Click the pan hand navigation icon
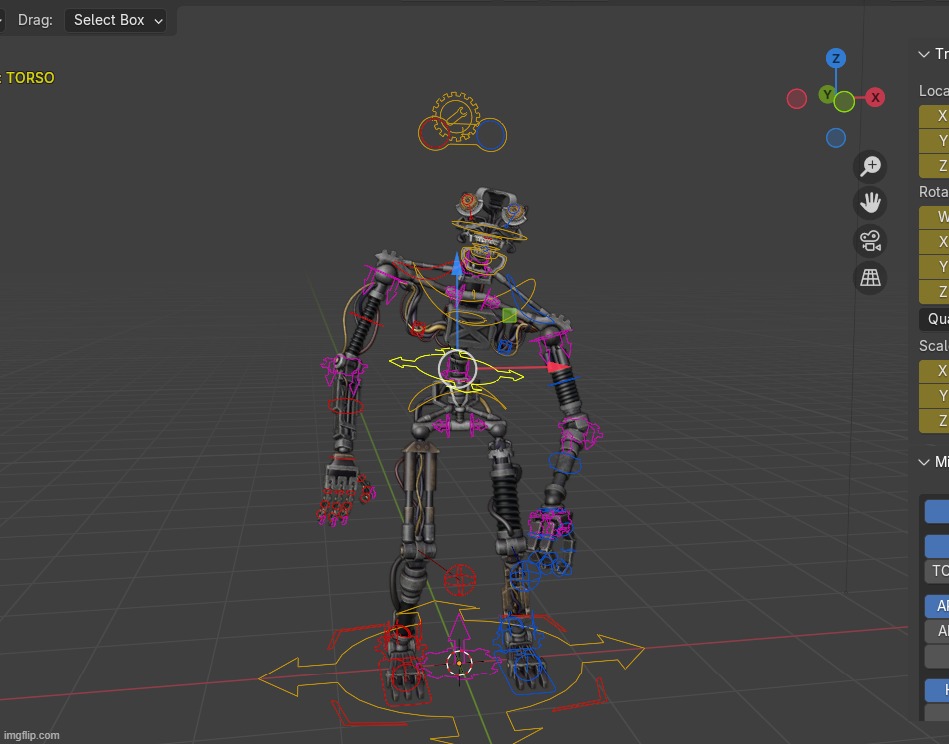 870,203
